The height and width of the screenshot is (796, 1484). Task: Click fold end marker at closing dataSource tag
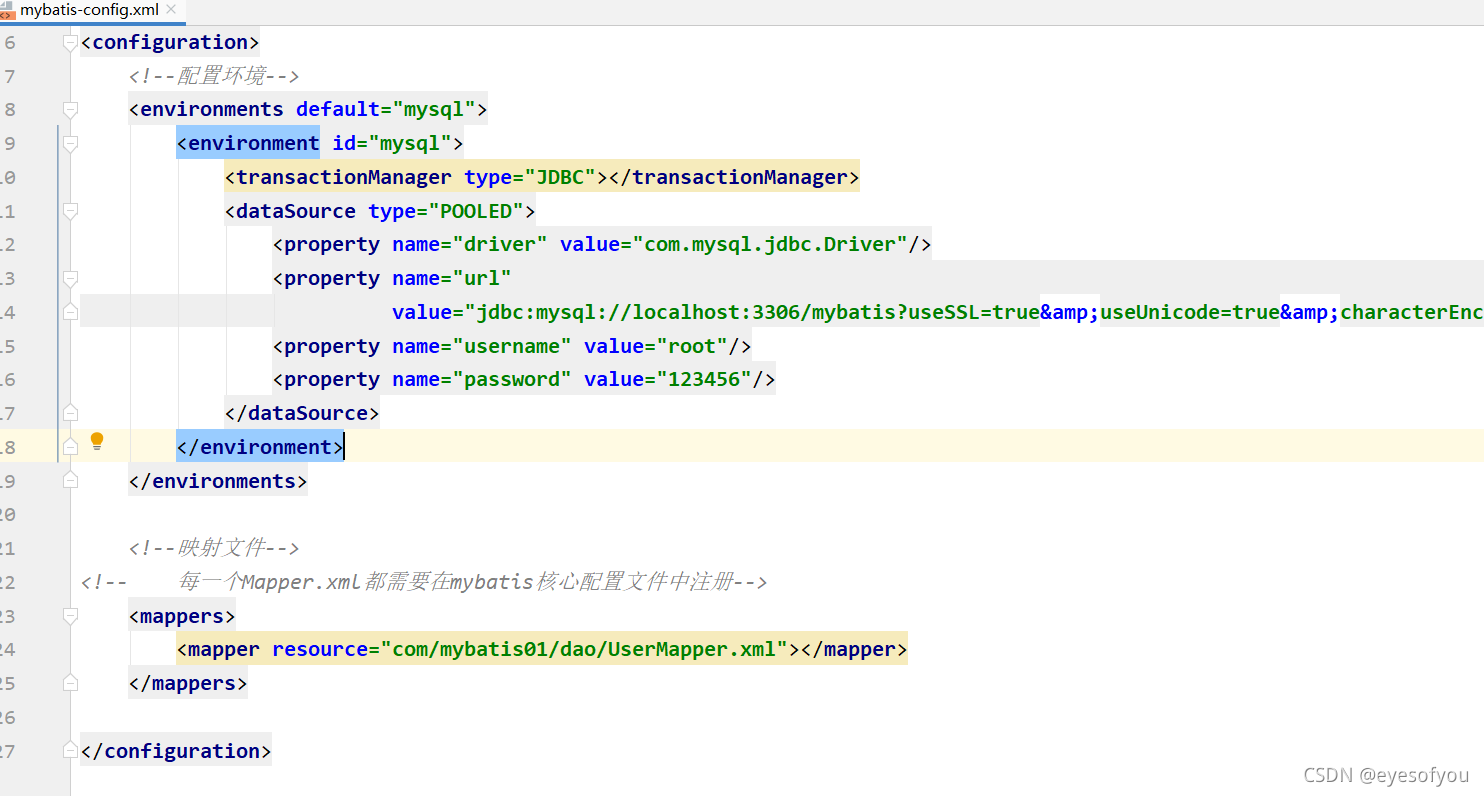[x=70, y=413]
